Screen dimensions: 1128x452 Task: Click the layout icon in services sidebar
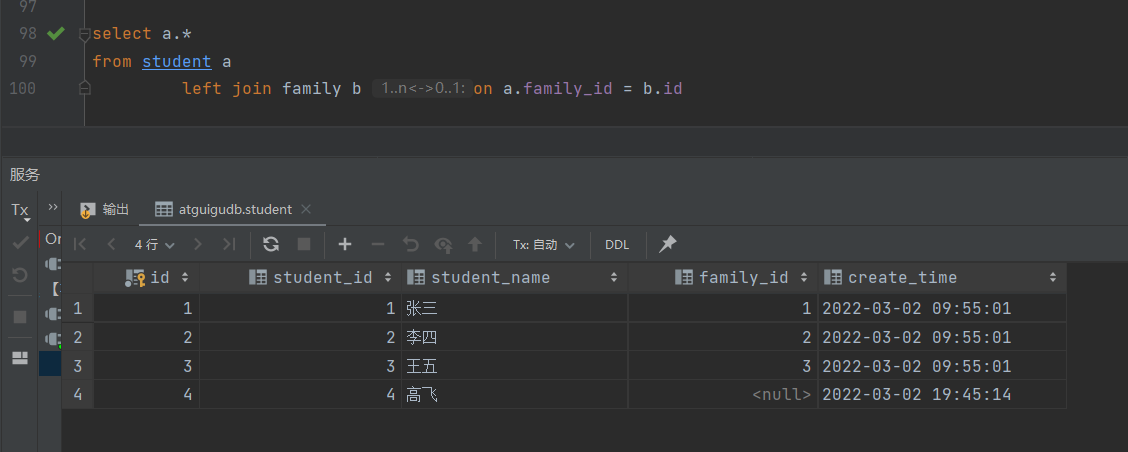pyautogui.click(x=20, y=358)
